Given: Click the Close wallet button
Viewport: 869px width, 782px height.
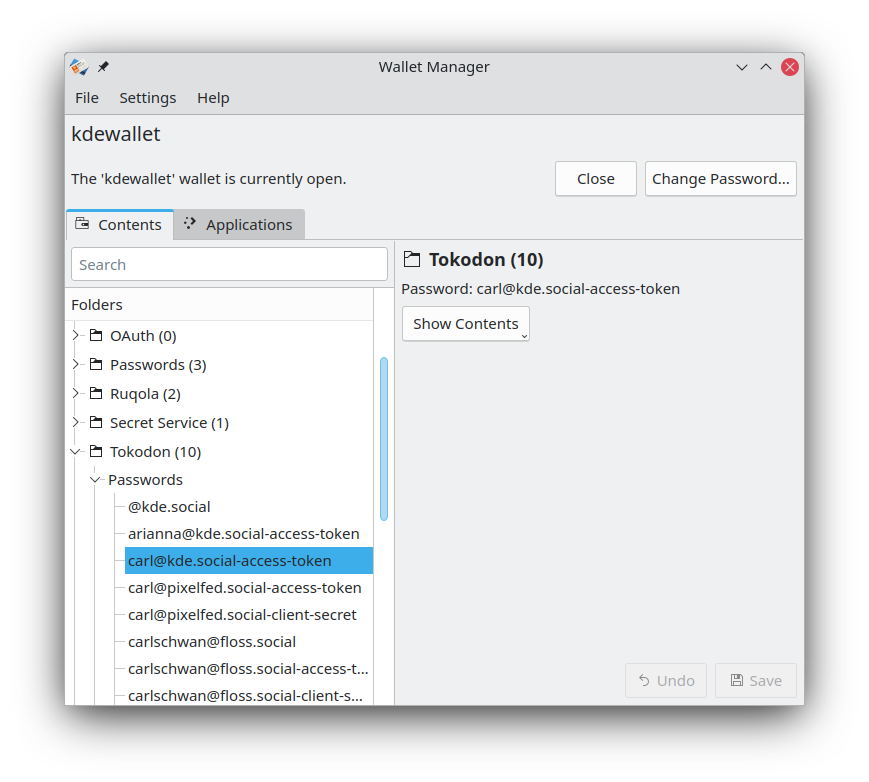Looking at the screenshot, I should 595,179.
